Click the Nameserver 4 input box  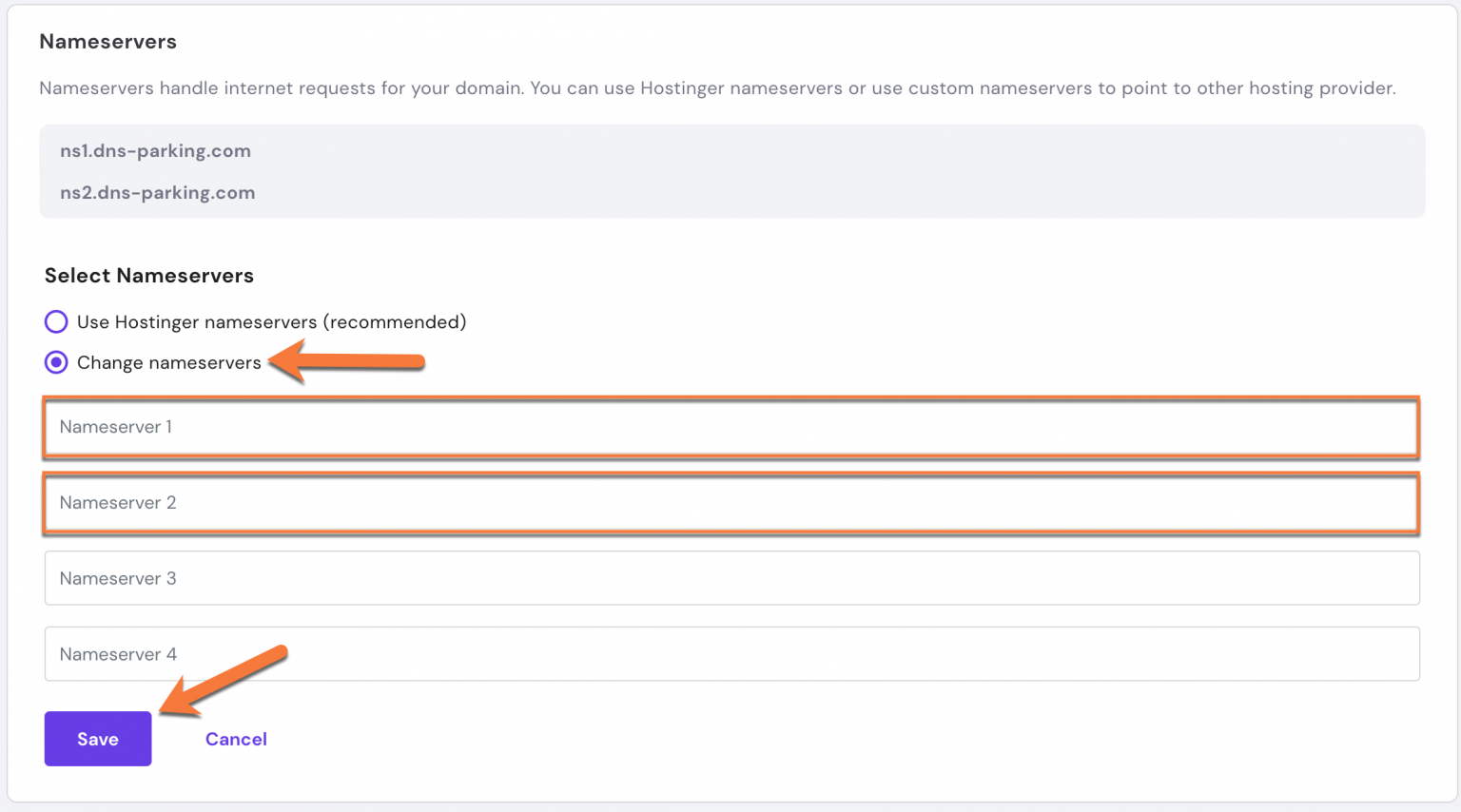tap(380, 653)
